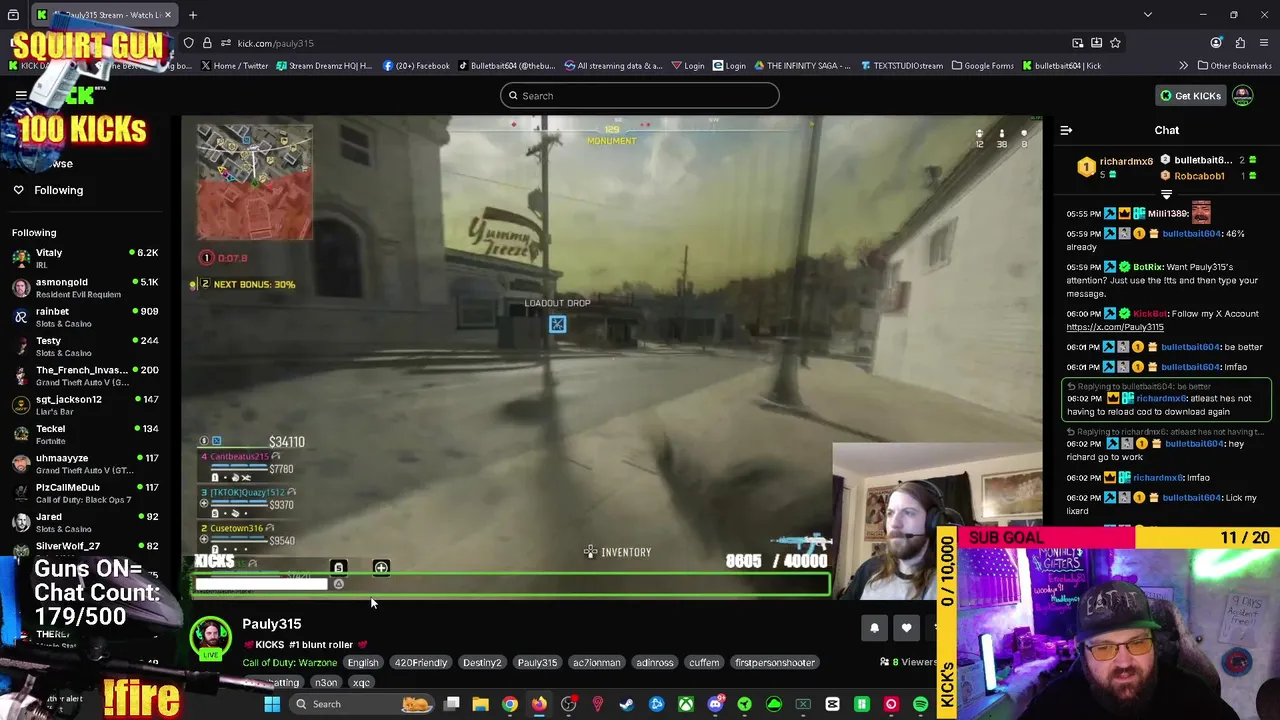Select the Destiny2 tag
This screenshot has width=1280, height=720.
[481, 663]
